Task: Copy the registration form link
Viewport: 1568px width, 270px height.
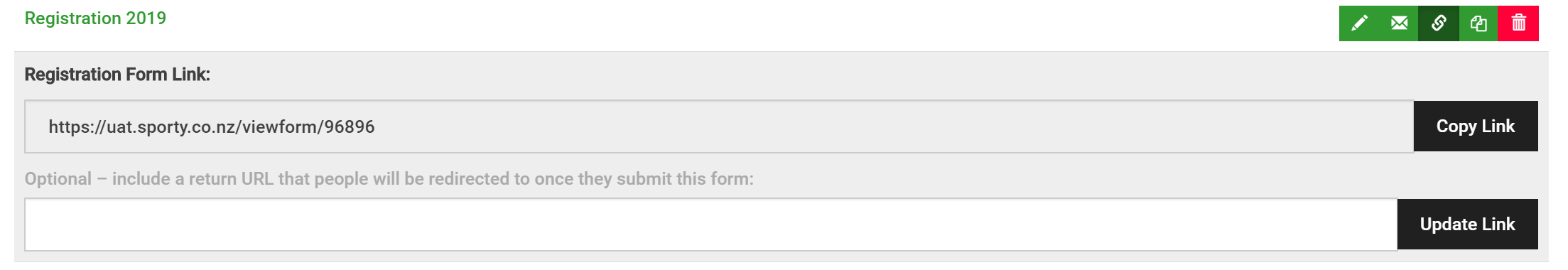Action: pos(1476,126)
